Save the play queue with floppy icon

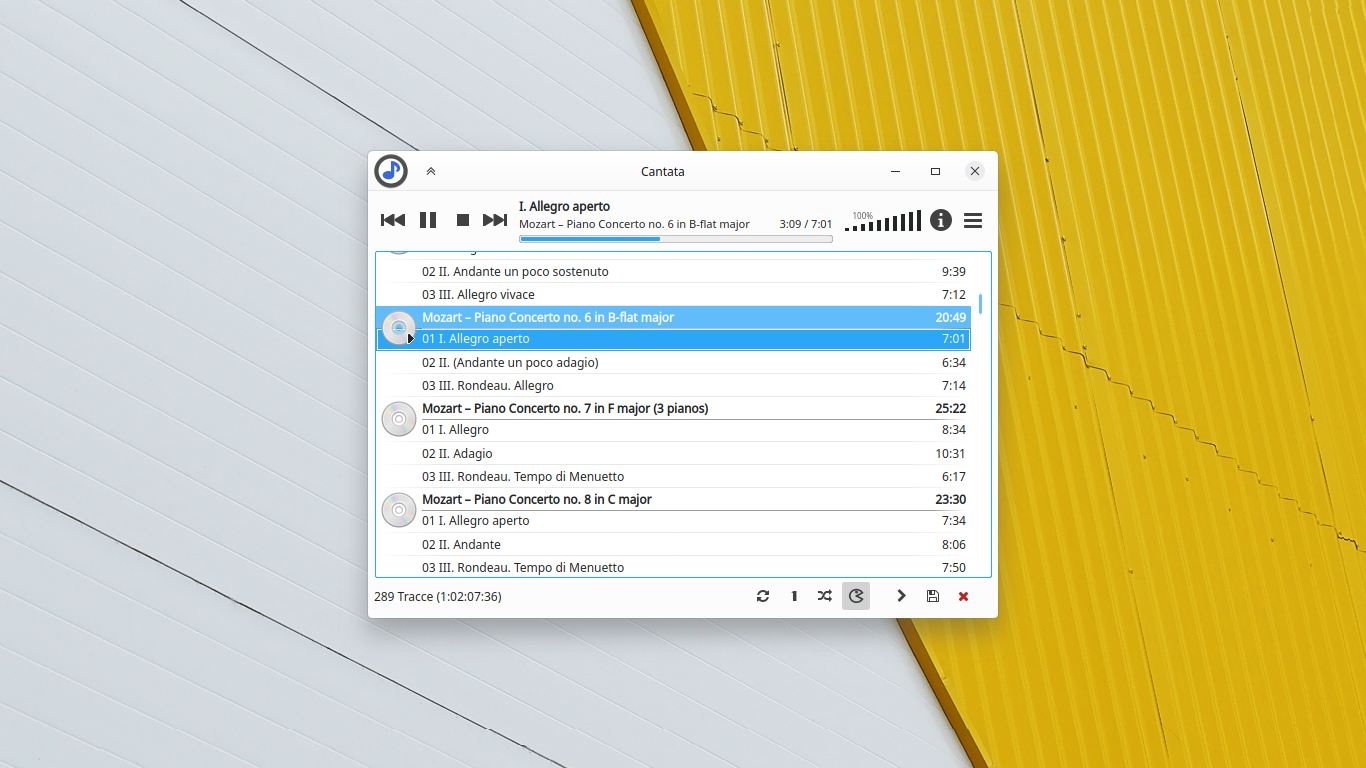[x=933, y=596]
